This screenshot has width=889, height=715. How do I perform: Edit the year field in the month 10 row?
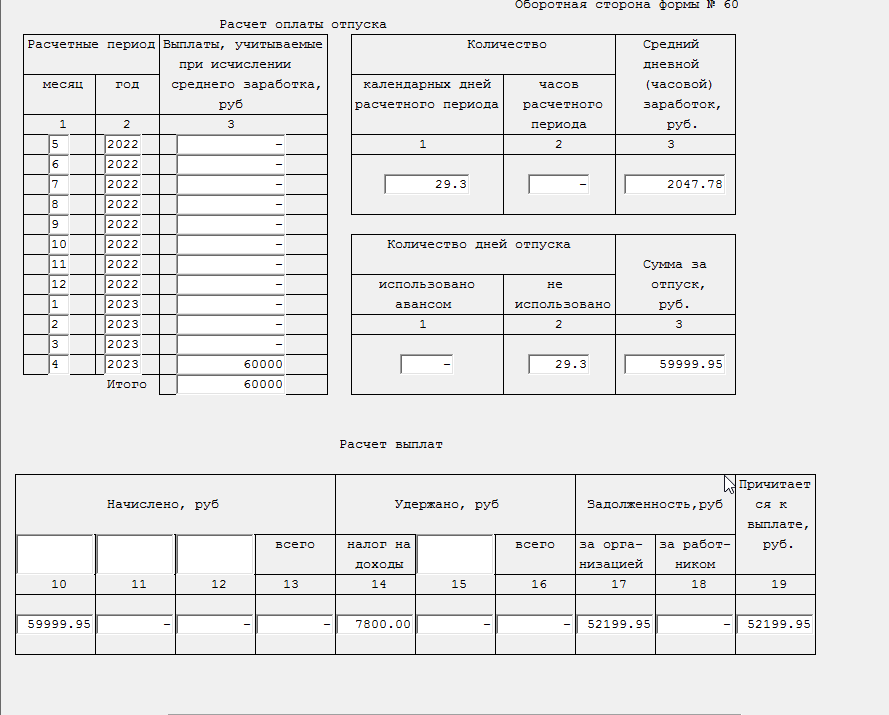pos(123,244)
